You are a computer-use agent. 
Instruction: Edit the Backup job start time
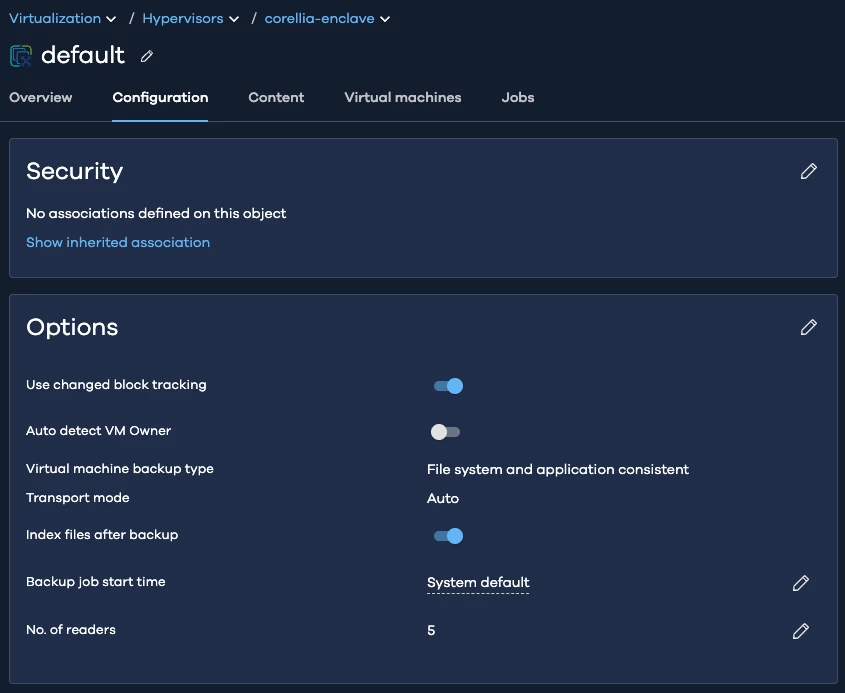[x=800, y=583]
